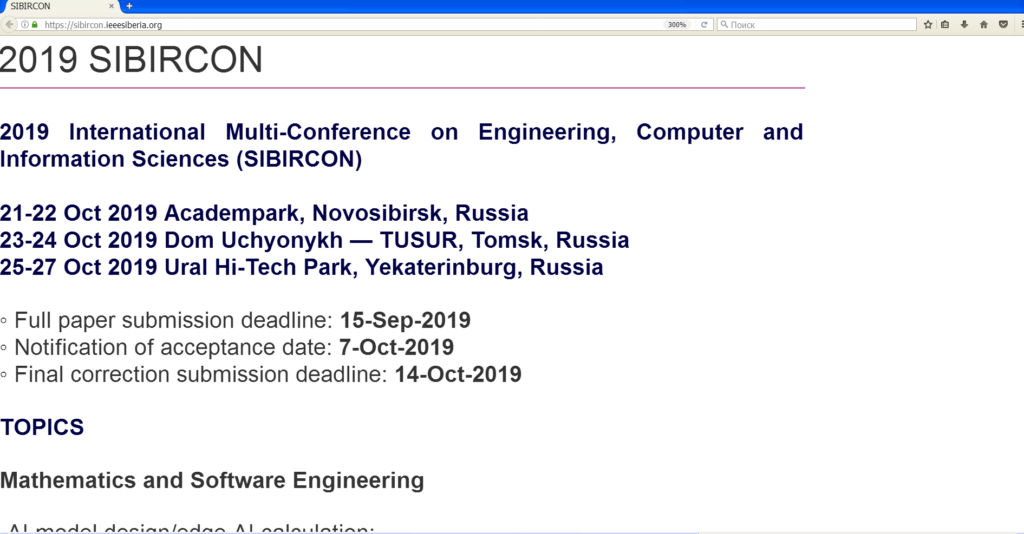Open the bookmarks library icon

tap(945, 25)
